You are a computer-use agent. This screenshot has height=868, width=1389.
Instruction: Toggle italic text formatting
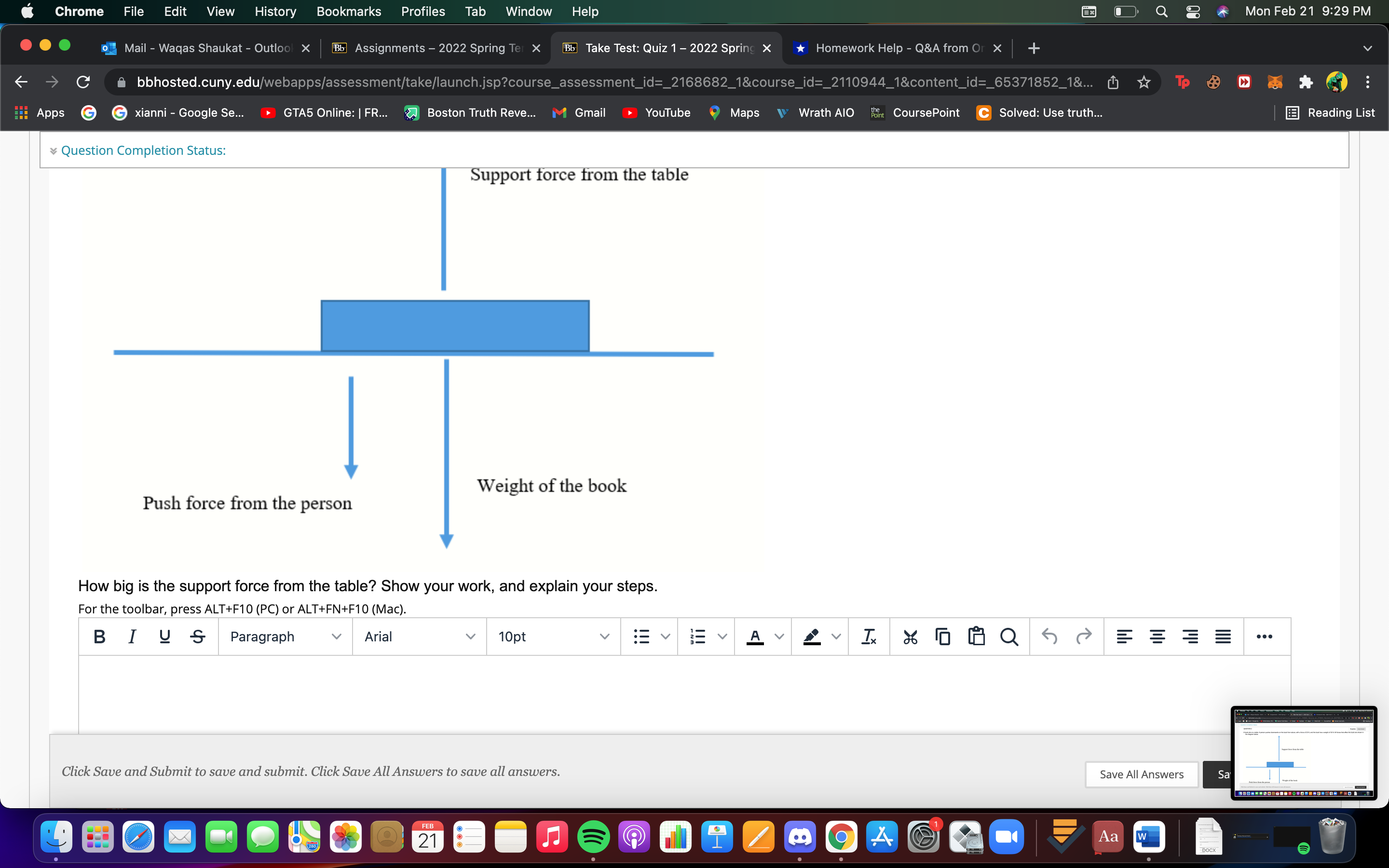132,636
